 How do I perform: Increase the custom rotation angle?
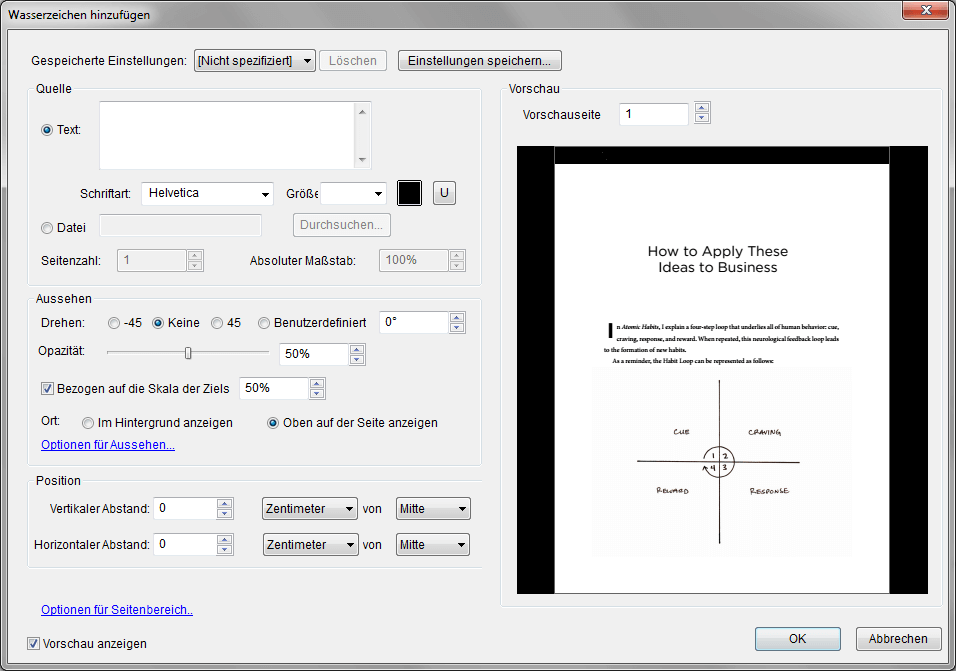pyautogui.click(x=457, y=317)
